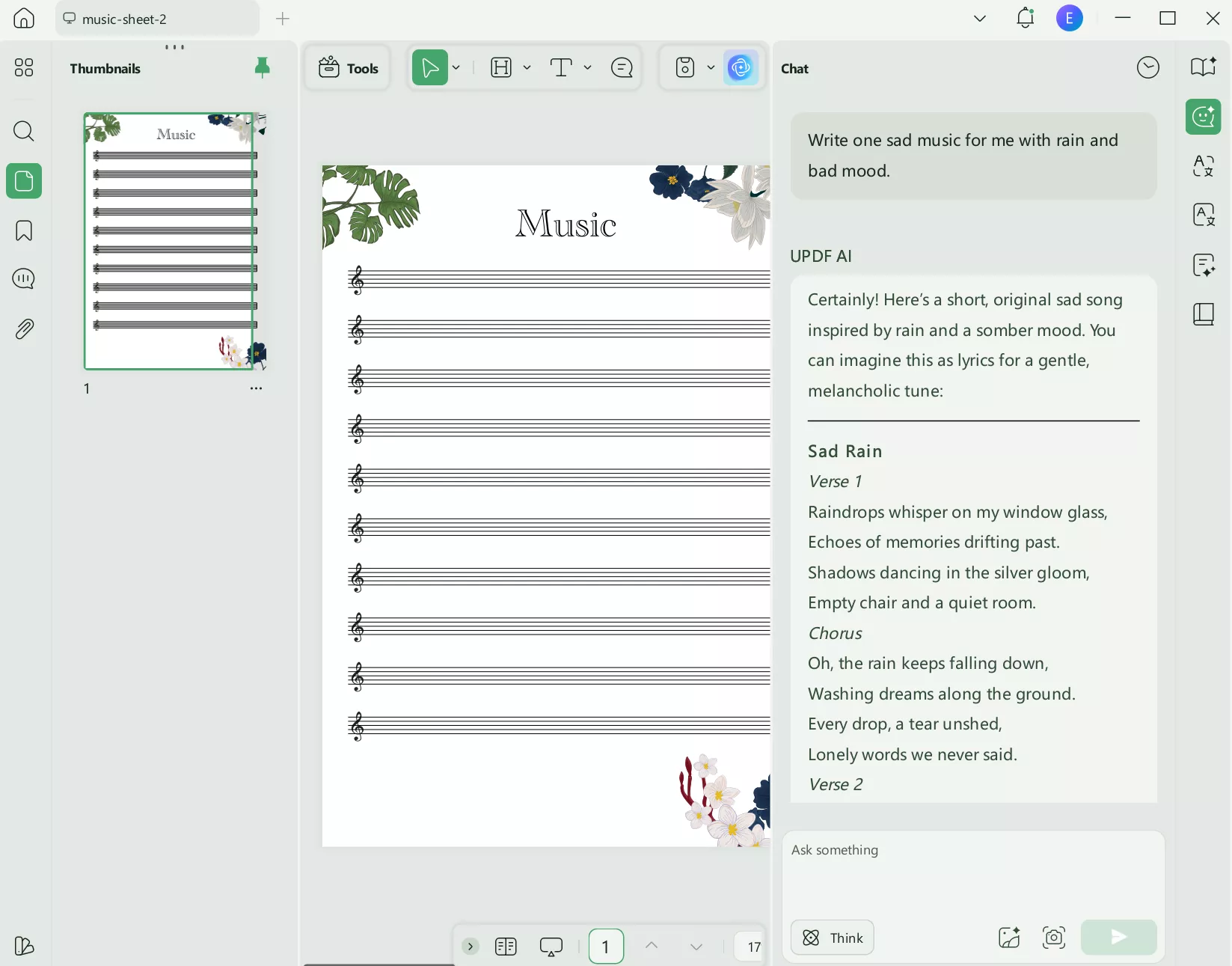The height and width of the screenshot is (966, 1232).
Task: Open chat history via clock icon
Action: click(x=1149, y=67)
